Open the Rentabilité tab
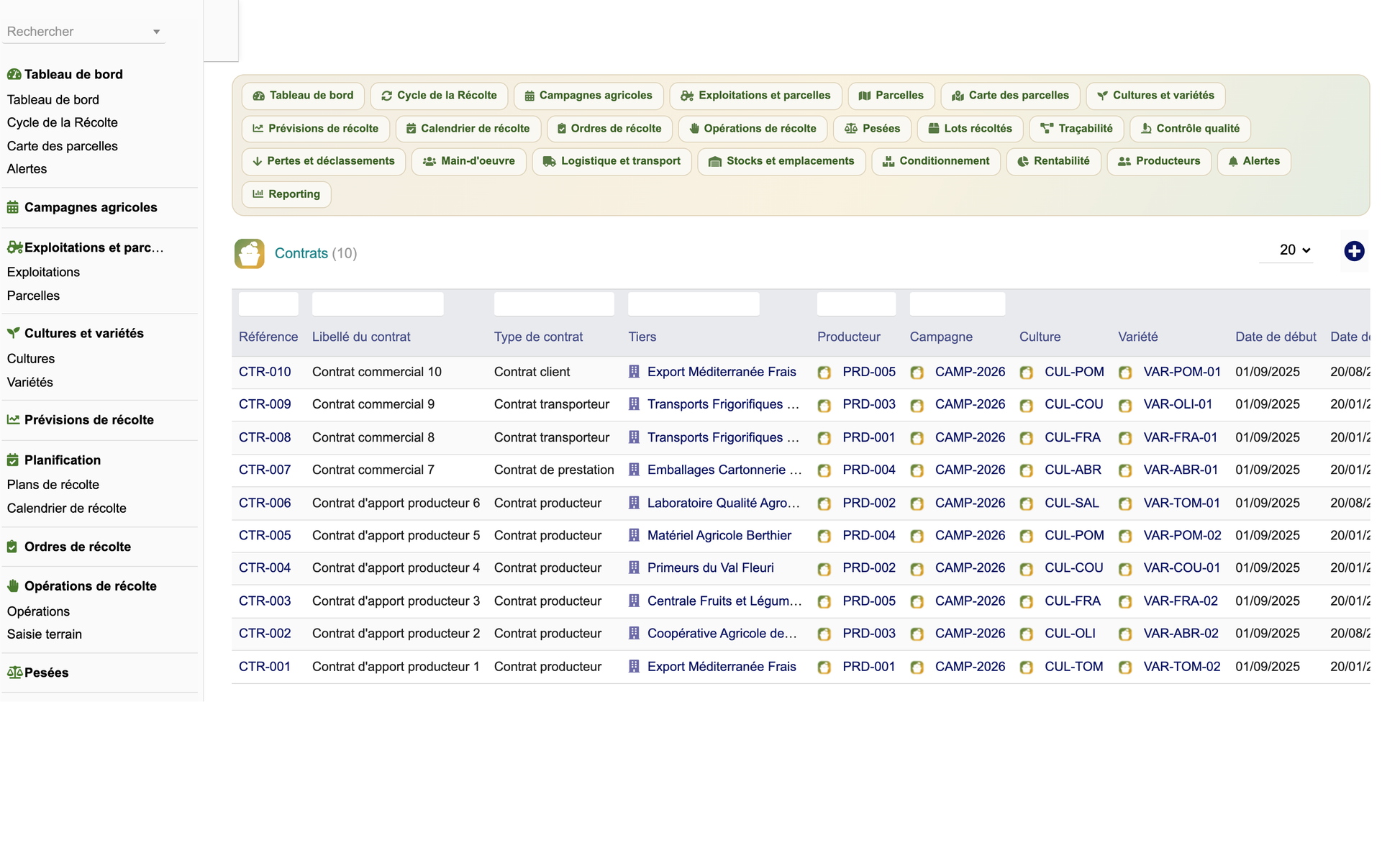Image resolution: width=1400 pixels, height=866 pixels. (x=1053, y=161)
